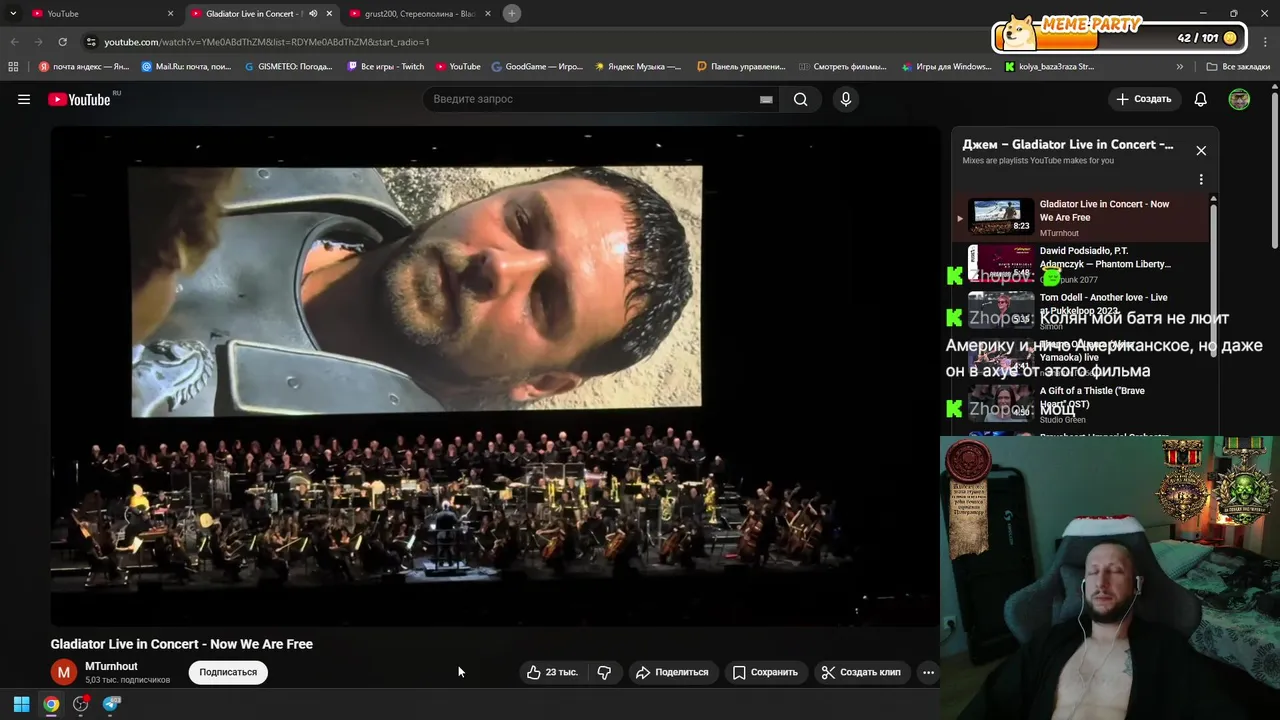The height and width of the screenshot is (720, 1280).
Task: Expand hidden bookmarks chevron
Action: [1180, 67]
